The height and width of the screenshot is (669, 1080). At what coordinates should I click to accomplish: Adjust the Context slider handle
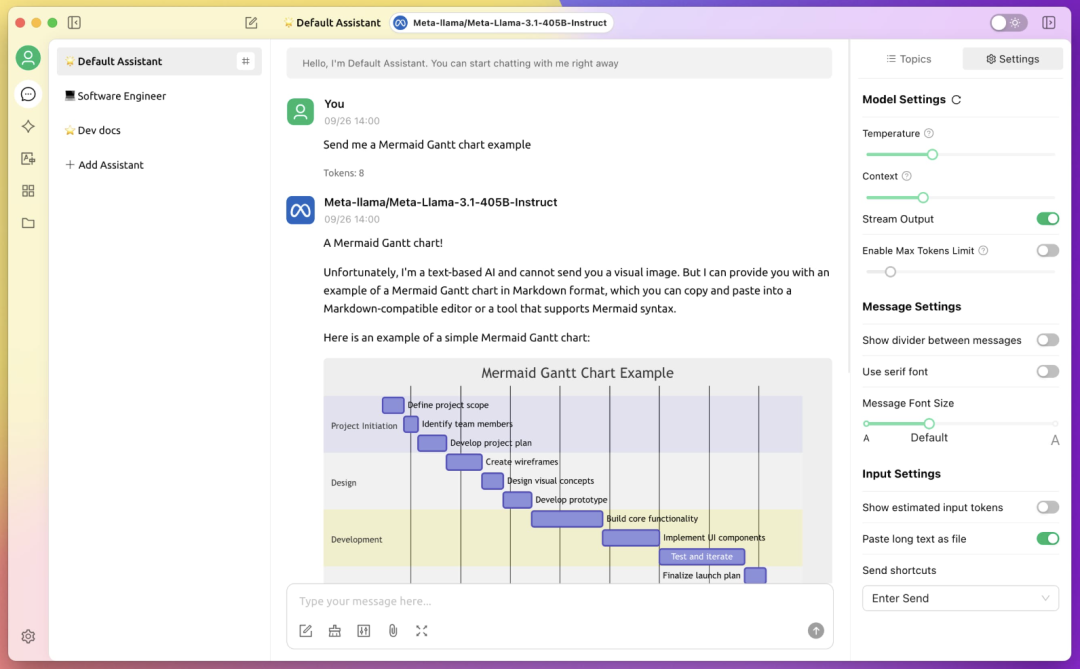(x=923, y=198)
